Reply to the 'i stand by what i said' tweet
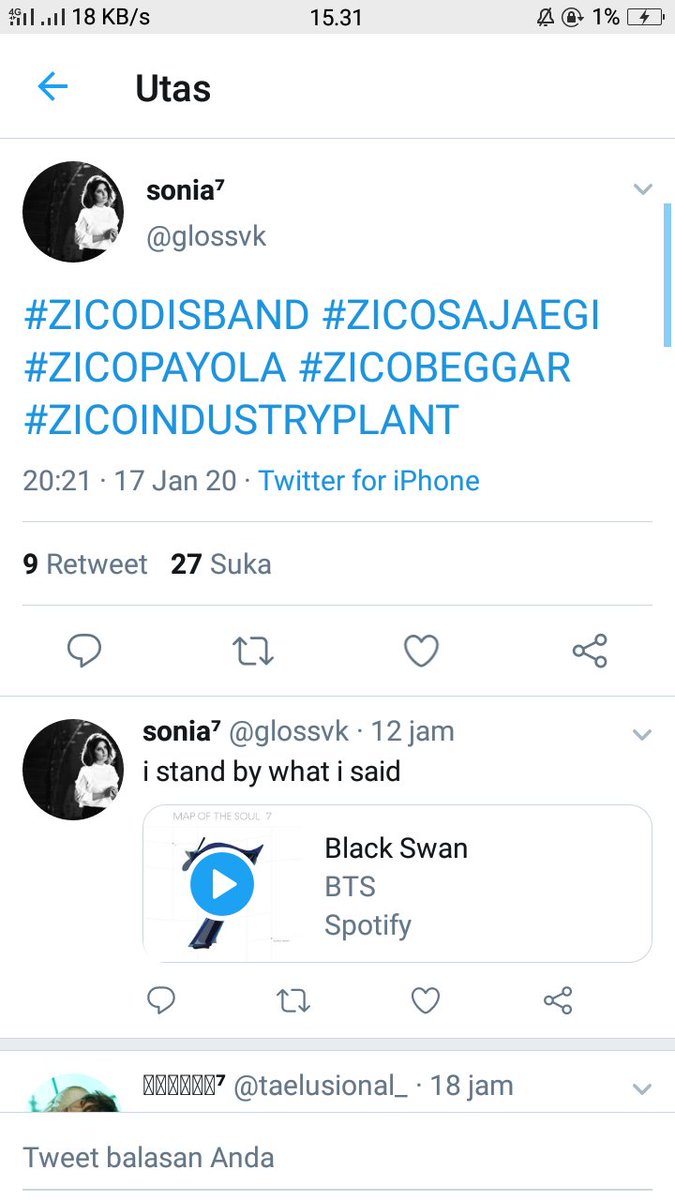675x1200 pixels. pyautogui.click(x=161, y=1000)
